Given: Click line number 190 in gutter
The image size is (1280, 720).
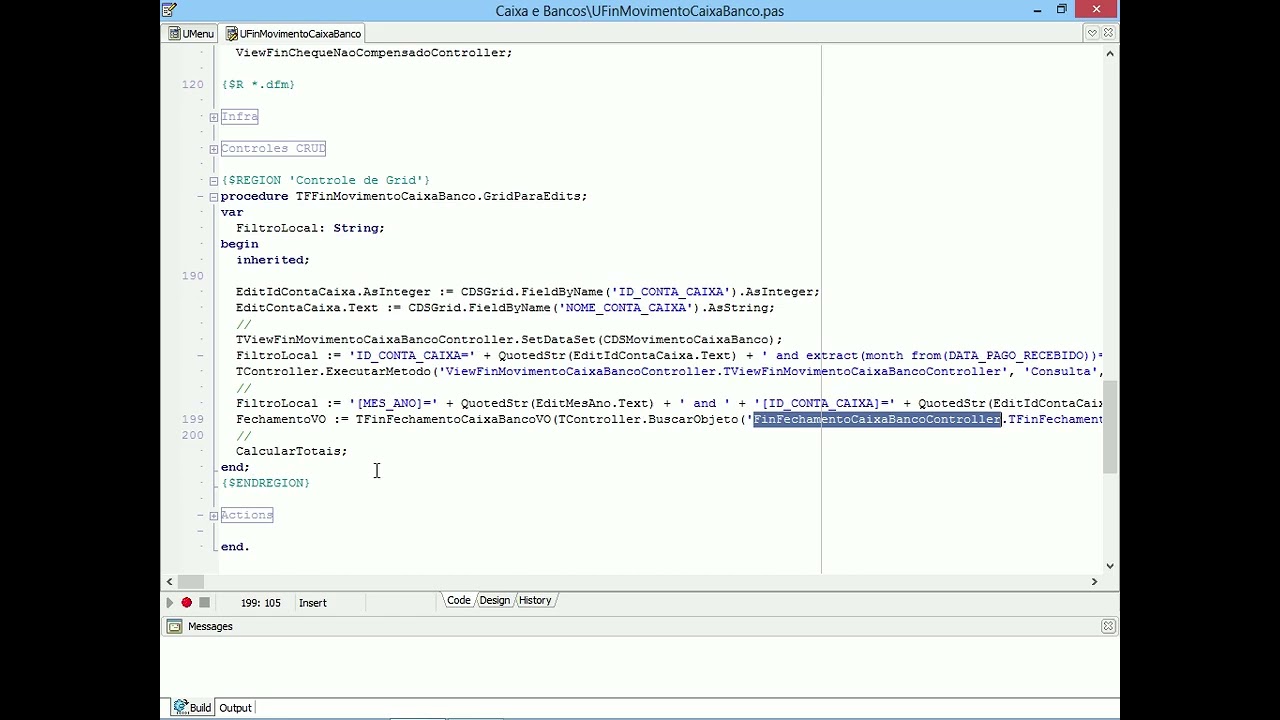Looking at the screenshot, I should 192,276.
